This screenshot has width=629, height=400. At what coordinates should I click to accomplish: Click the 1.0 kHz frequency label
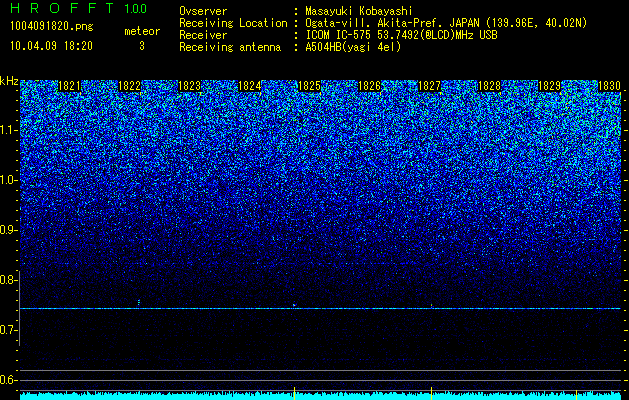coord(9,180)
